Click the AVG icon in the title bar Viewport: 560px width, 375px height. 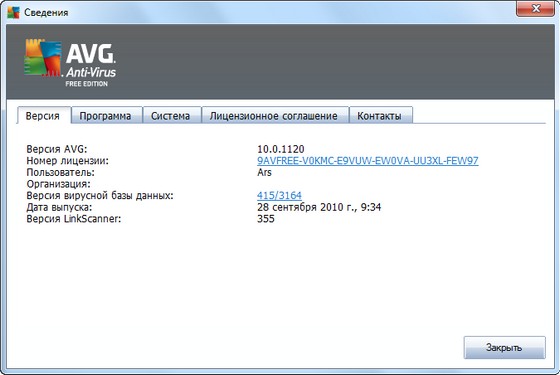[13, 12]
